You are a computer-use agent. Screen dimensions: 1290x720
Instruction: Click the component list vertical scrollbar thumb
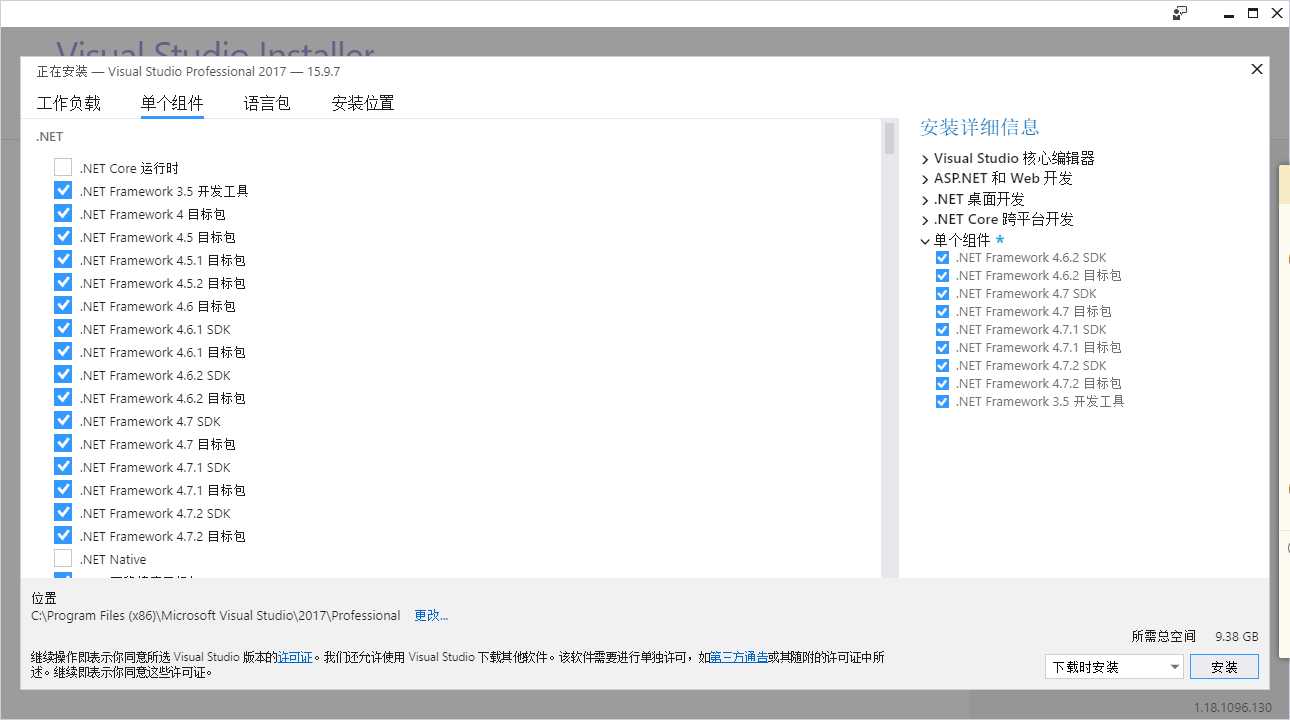889,138
